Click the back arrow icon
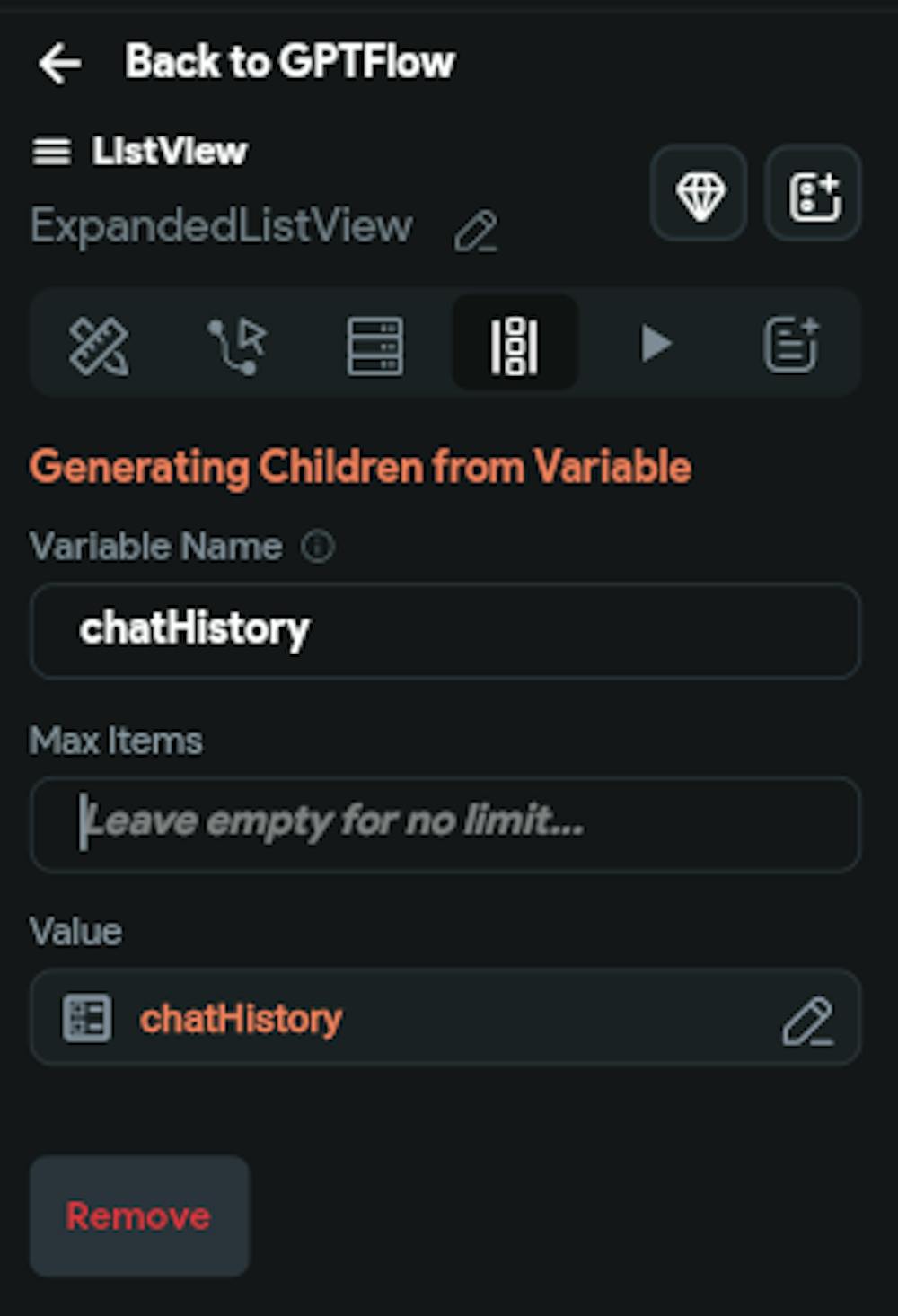The width and height of the screenshot is (898, 1316). tap(59, 63)
